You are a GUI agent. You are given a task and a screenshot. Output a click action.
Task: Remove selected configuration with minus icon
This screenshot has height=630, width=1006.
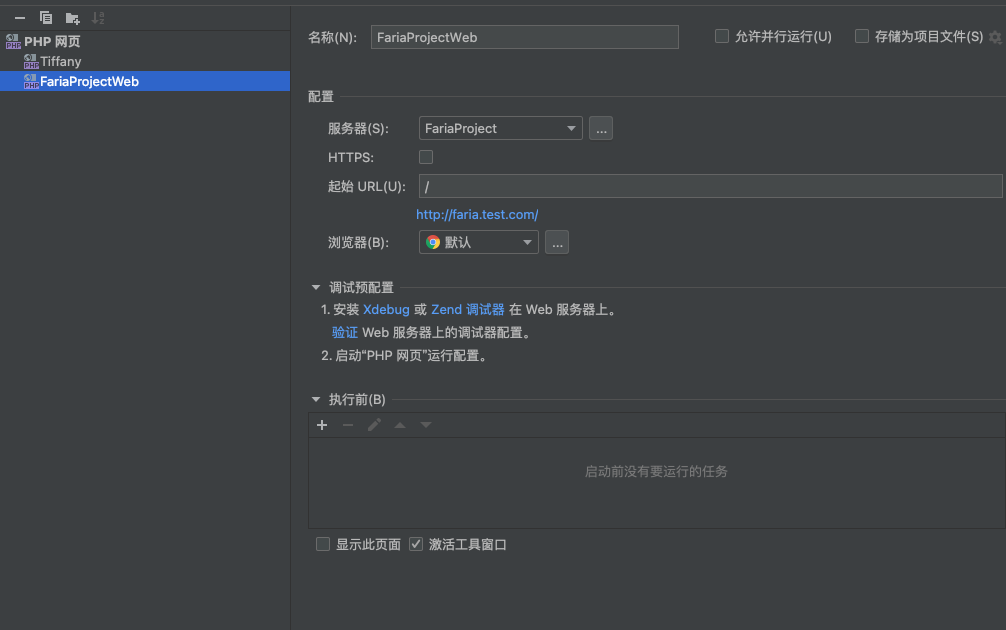click(x=20, y=18)
